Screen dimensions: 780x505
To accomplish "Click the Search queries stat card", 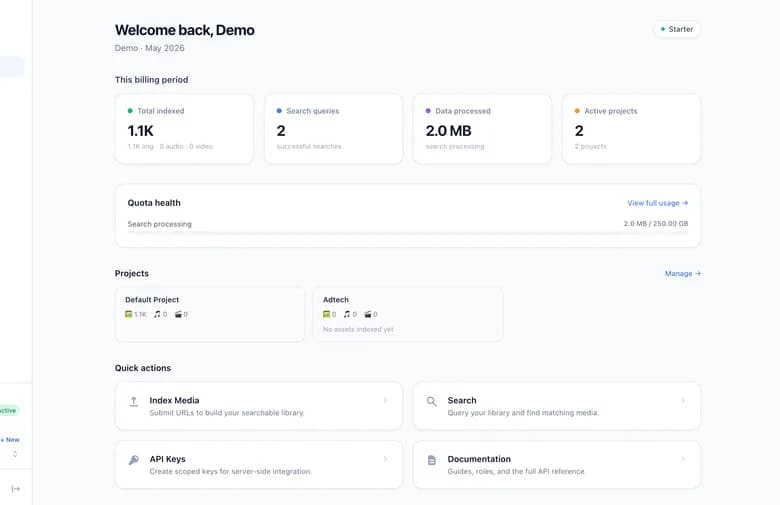I will (x=333, y=129).
